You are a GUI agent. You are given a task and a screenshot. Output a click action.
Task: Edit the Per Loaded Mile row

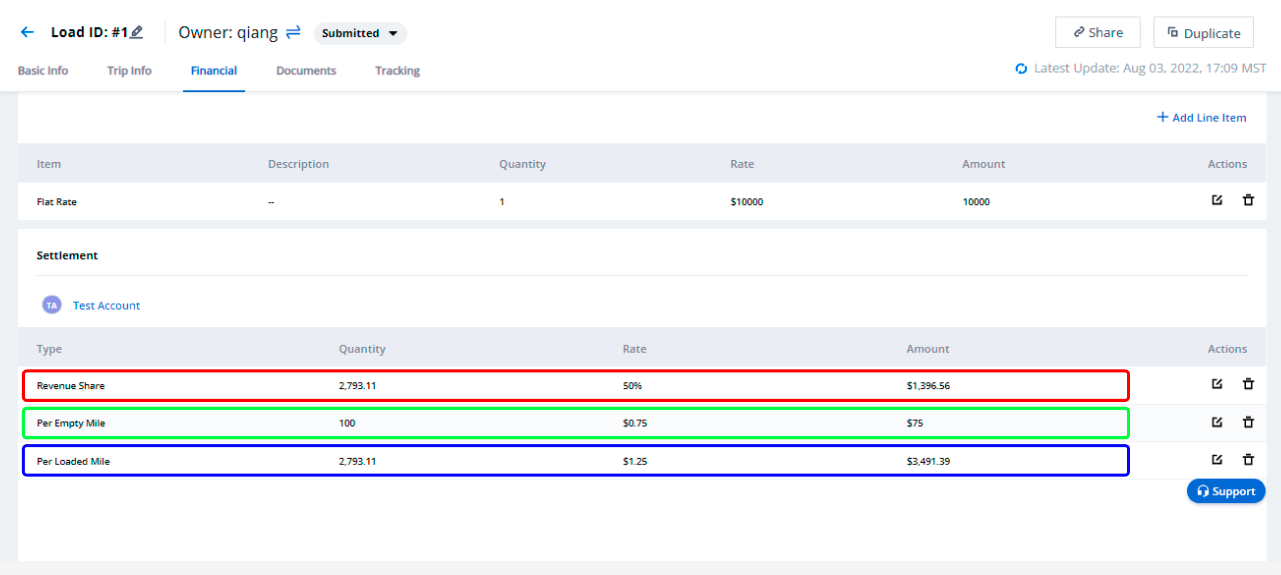coord(1217,459)
